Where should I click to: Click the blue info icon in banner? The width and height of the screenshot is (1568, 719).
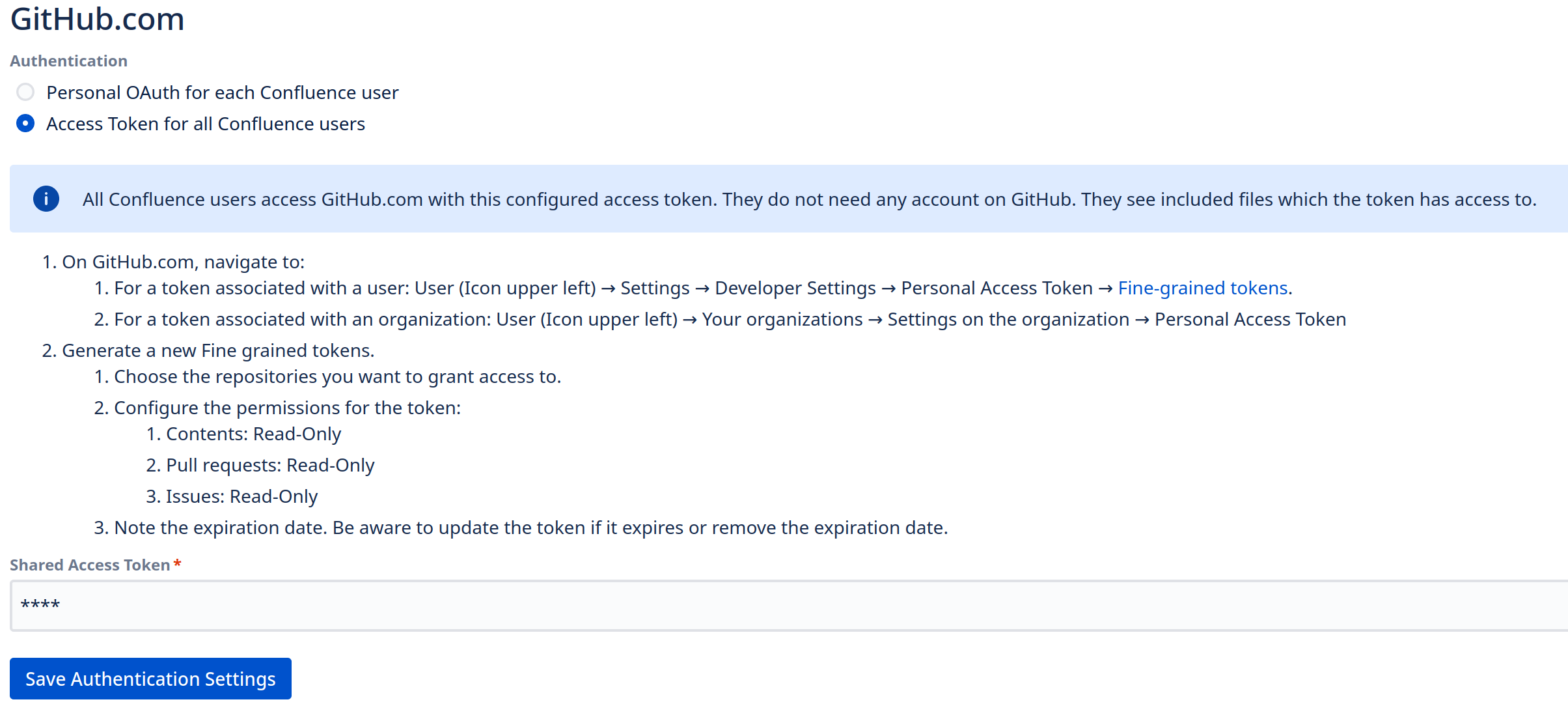46,199
